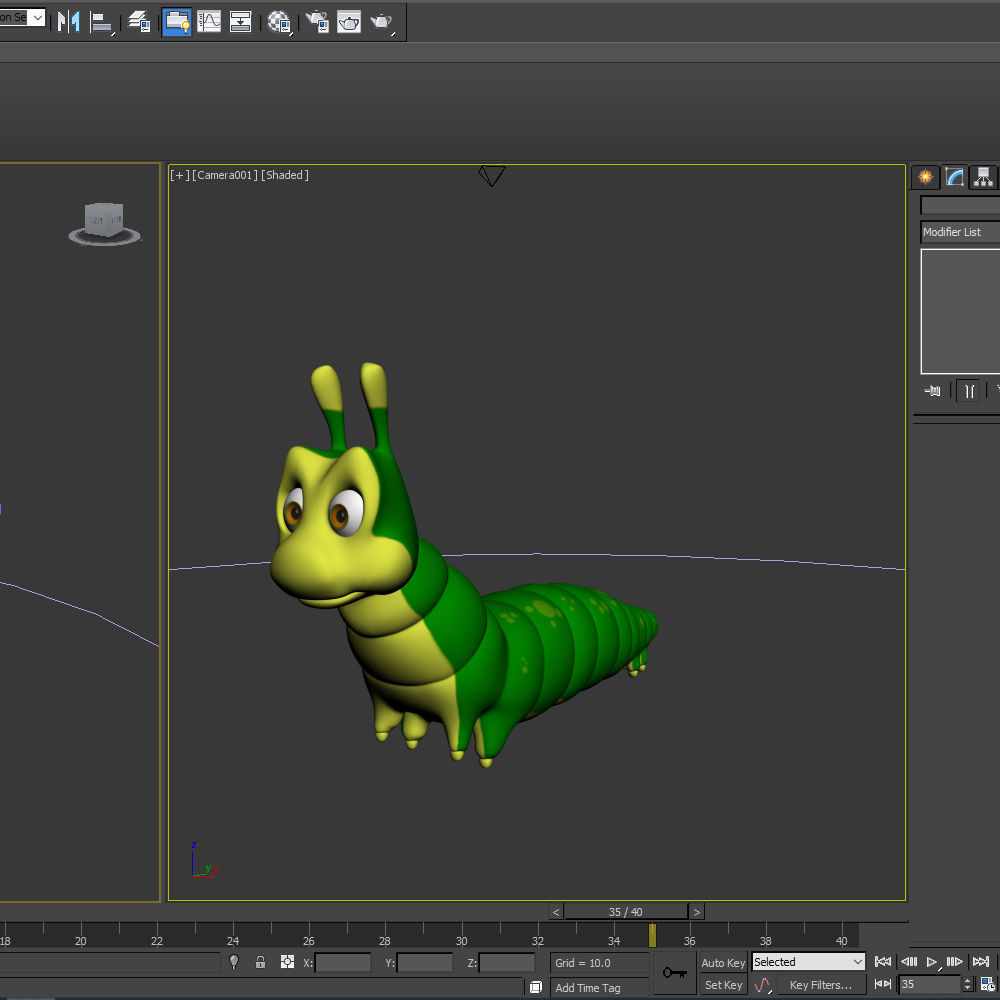Click the large Set Keys key button
This screenshot has height=1000, width=1000.
675,973
